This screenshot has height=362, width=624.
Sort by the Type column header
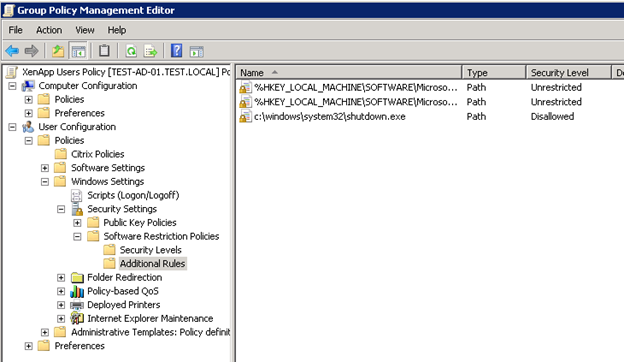[x=494, y=72]
